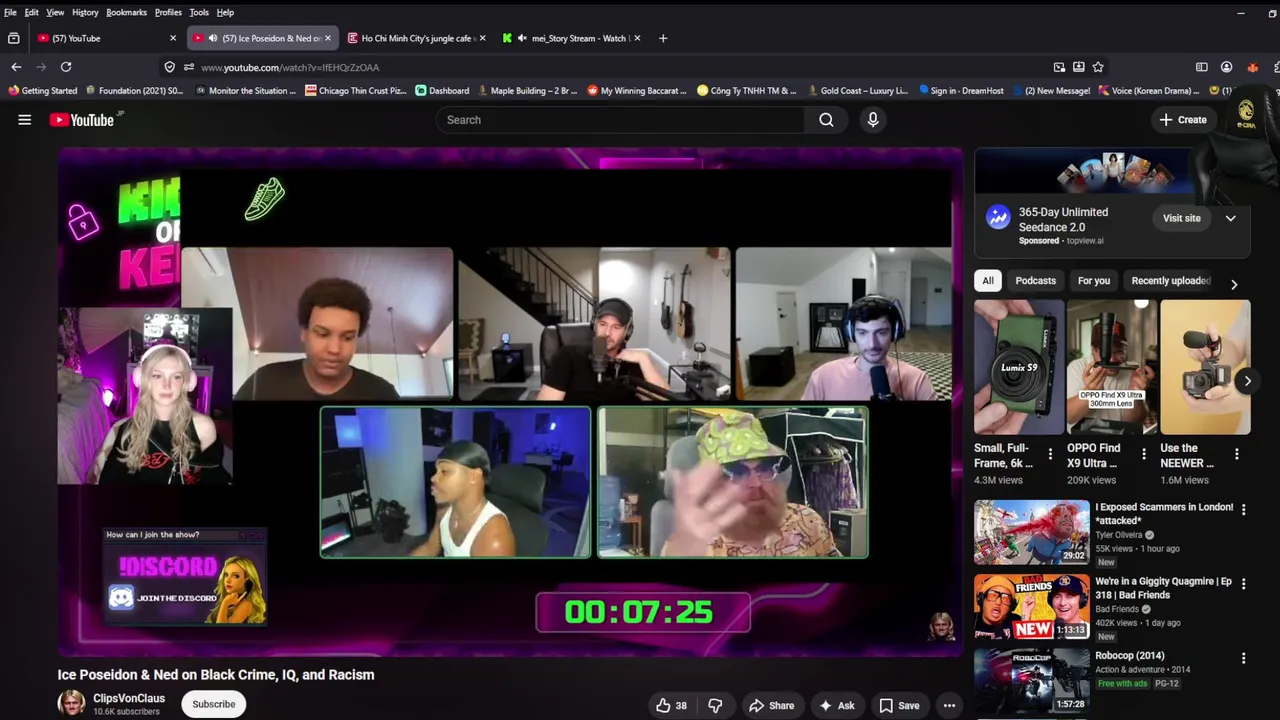Screen dimensions: 1280x720
Task: Unmute the mei_Story Stream tab audio
Action: (521, 38)
